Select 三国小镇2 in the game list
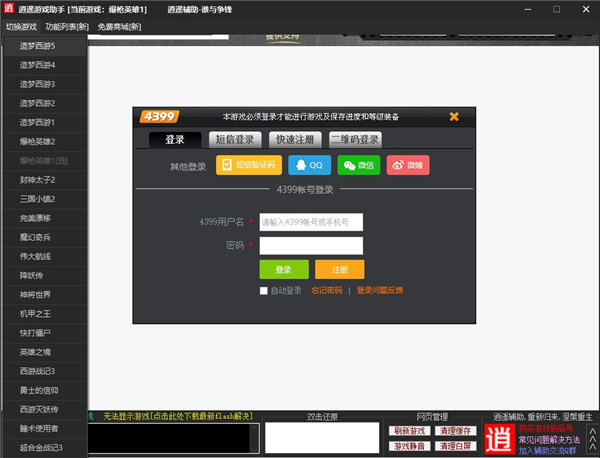The width and height of the screenshot is (600, 458). [x=45, y=199]
